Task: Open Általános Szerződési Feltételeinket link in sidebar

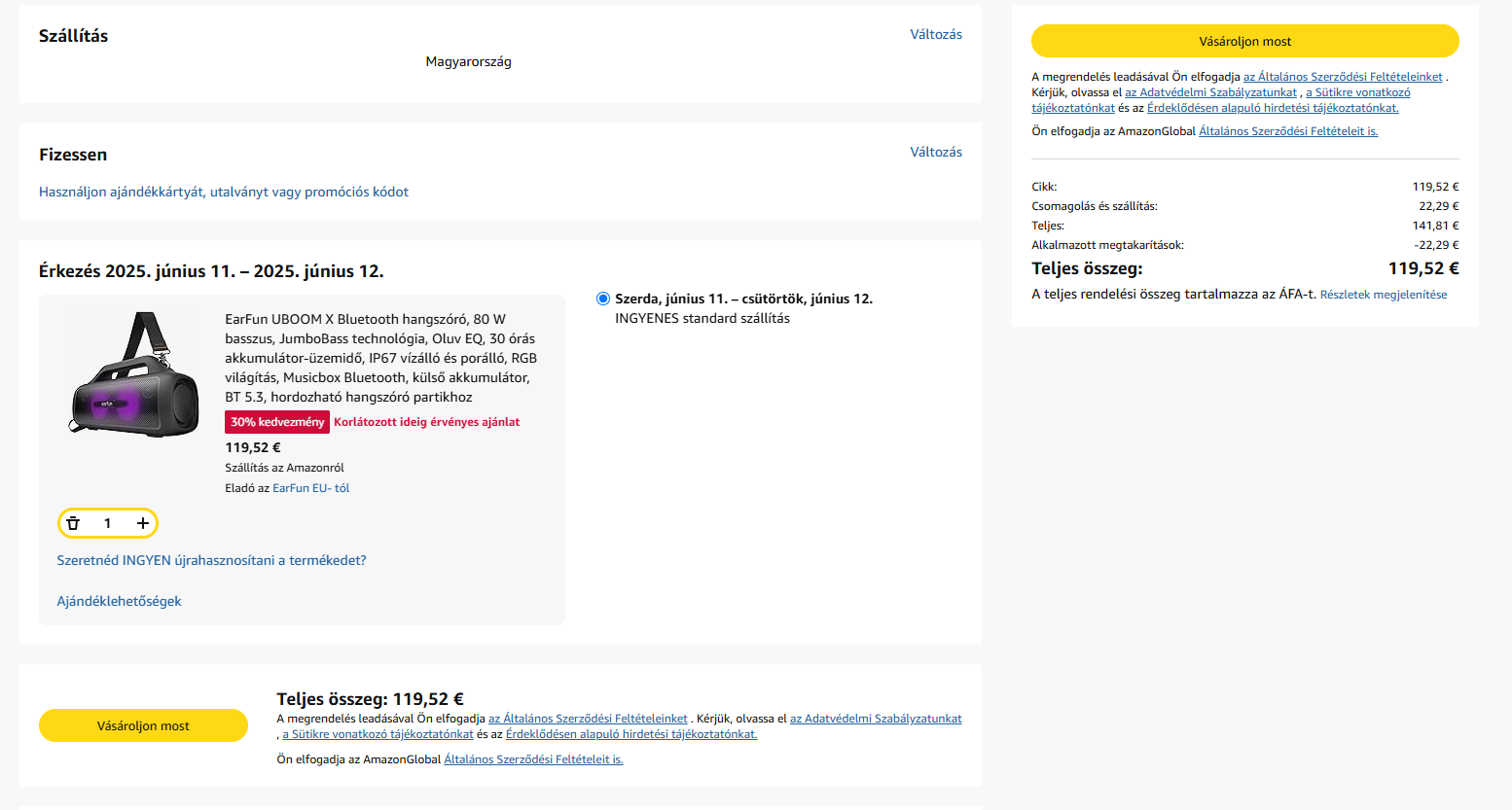Action: click(x=1343, y=77)
